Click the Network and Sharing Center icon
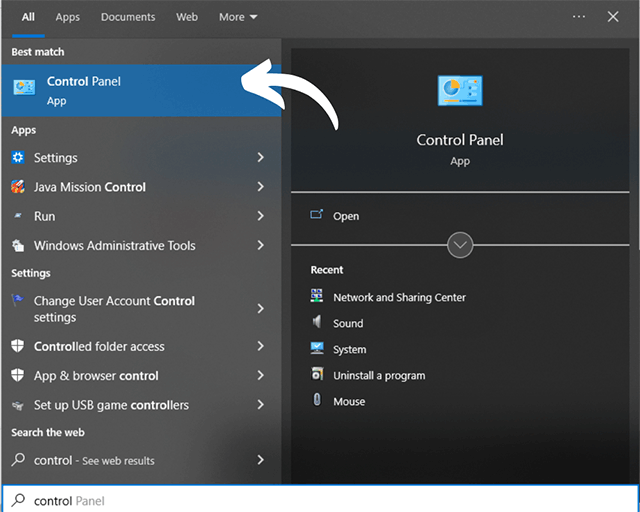The width and height of the screenshot is (640, 512). [x=317, y=296]
